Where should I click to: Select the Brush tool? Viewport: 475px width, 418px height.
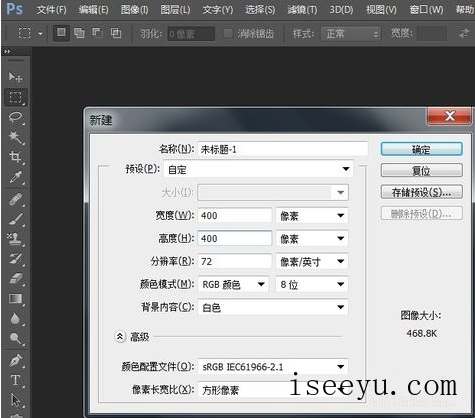coord(15,219)
